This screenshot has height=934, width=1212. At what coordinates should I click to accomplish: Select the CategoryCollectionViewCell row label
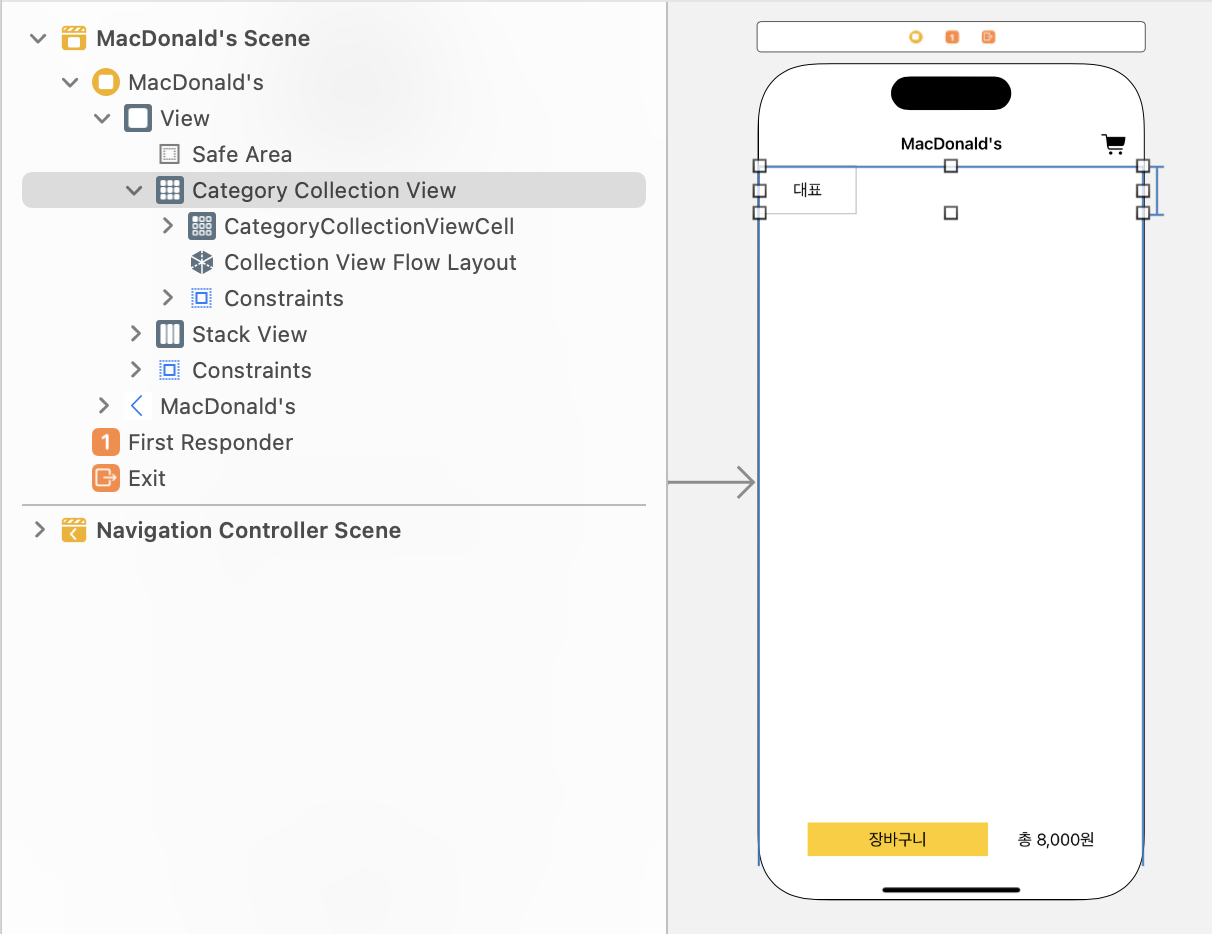point(369,226)
